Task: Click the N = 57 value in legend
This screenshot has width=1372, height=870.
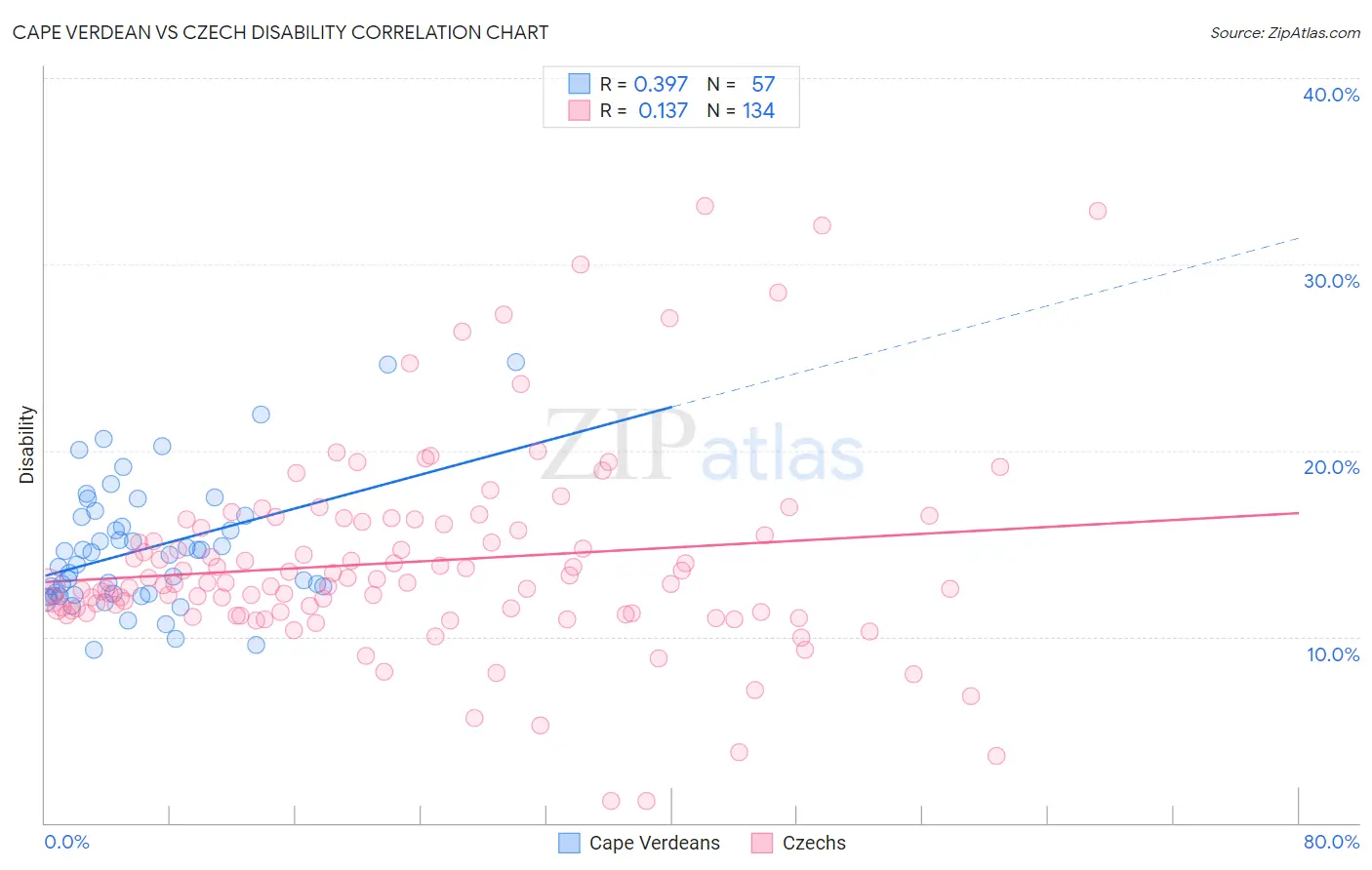Action: pos(741,84)
